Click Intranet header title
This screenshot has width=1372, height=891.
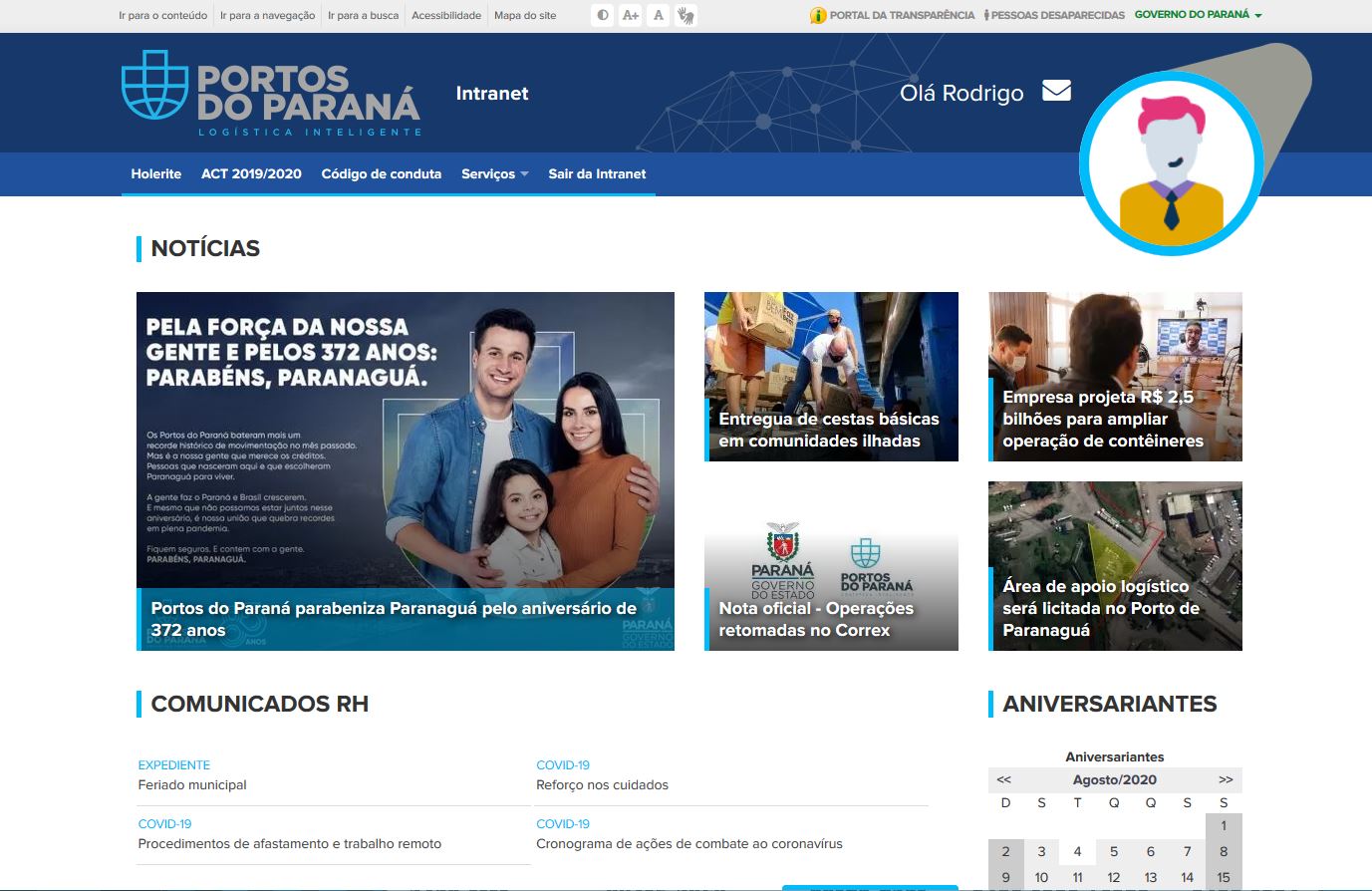pos(492,94)
